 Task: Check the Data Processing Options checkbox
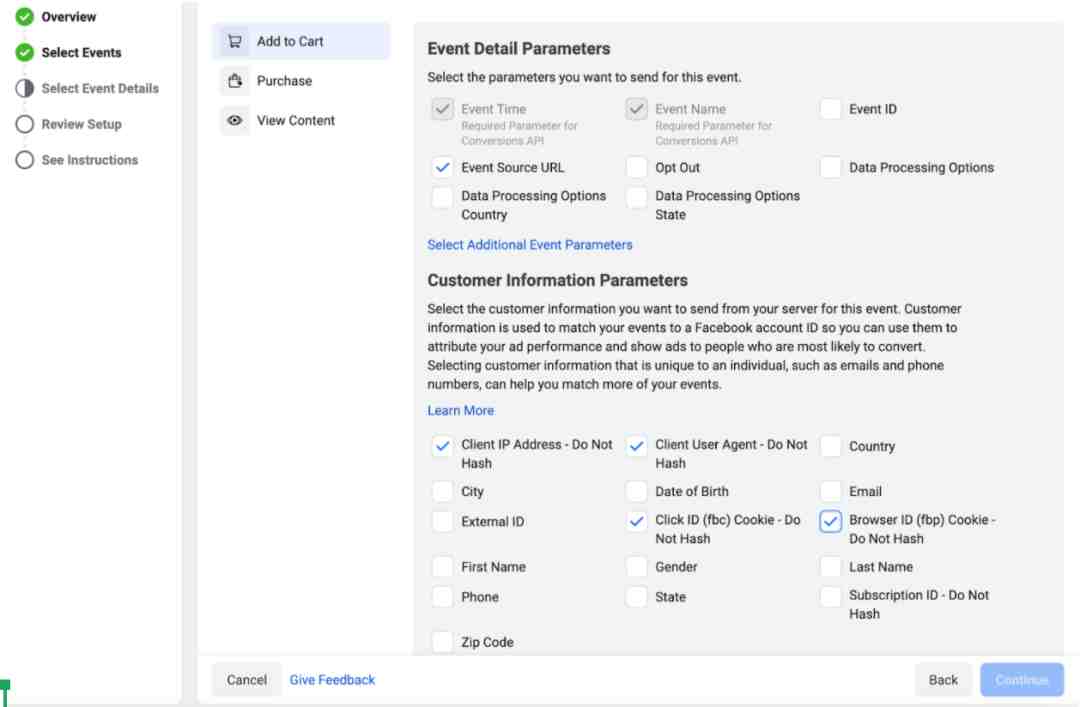tap(831, 167)
